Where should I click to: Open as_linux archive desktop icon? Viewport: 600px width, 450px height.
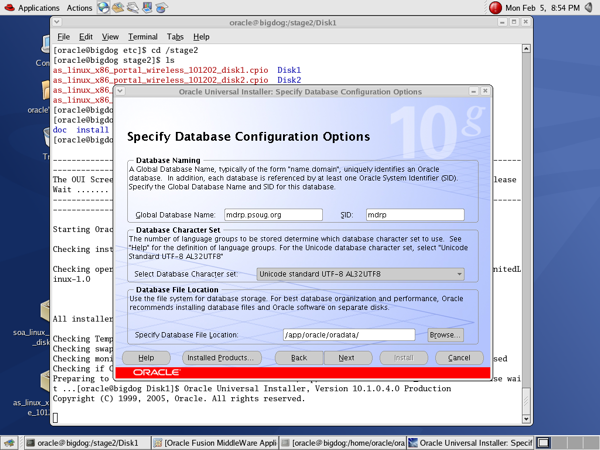[x=45, y=381]
